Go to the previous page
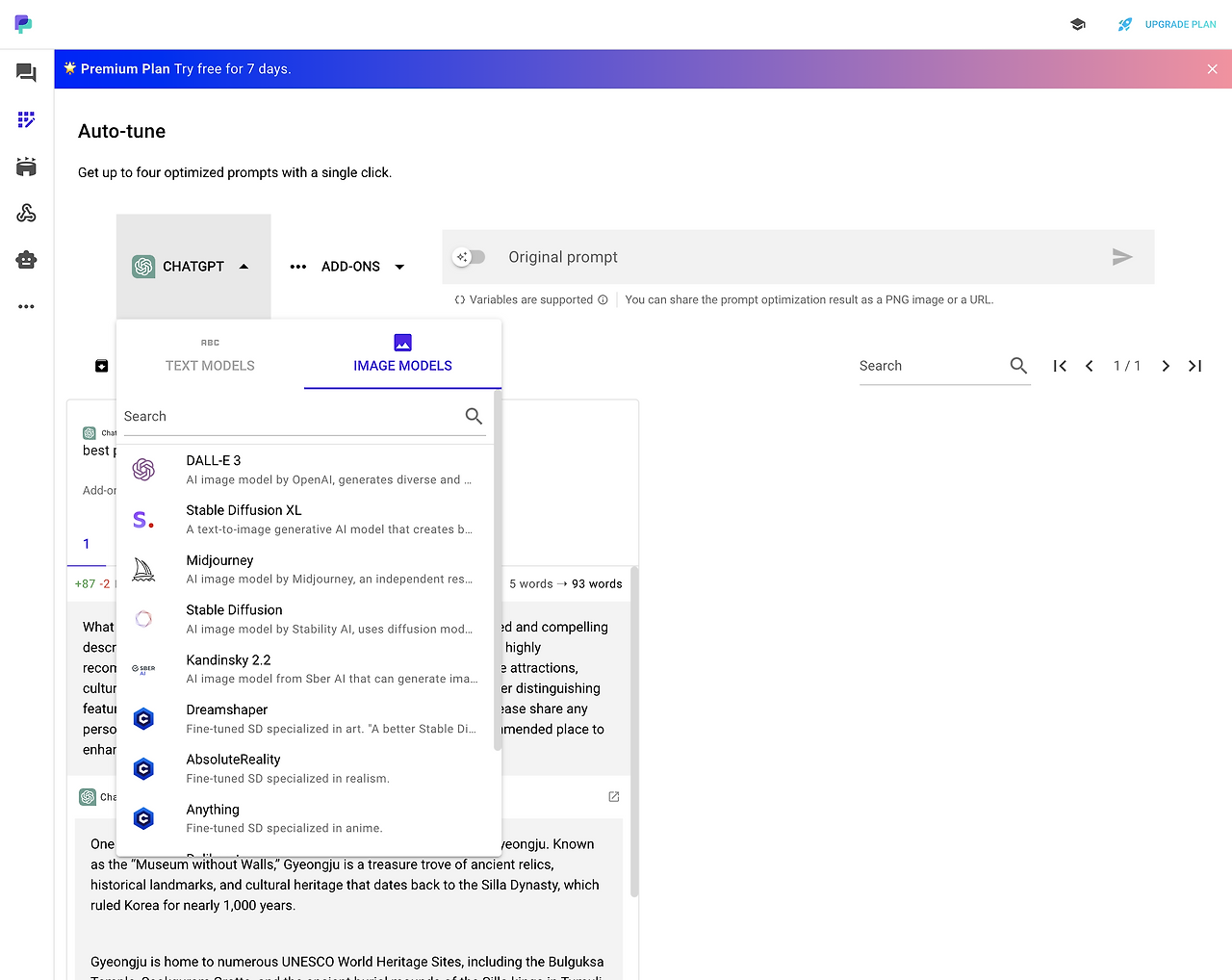1232x980 pixels. 1090,366
